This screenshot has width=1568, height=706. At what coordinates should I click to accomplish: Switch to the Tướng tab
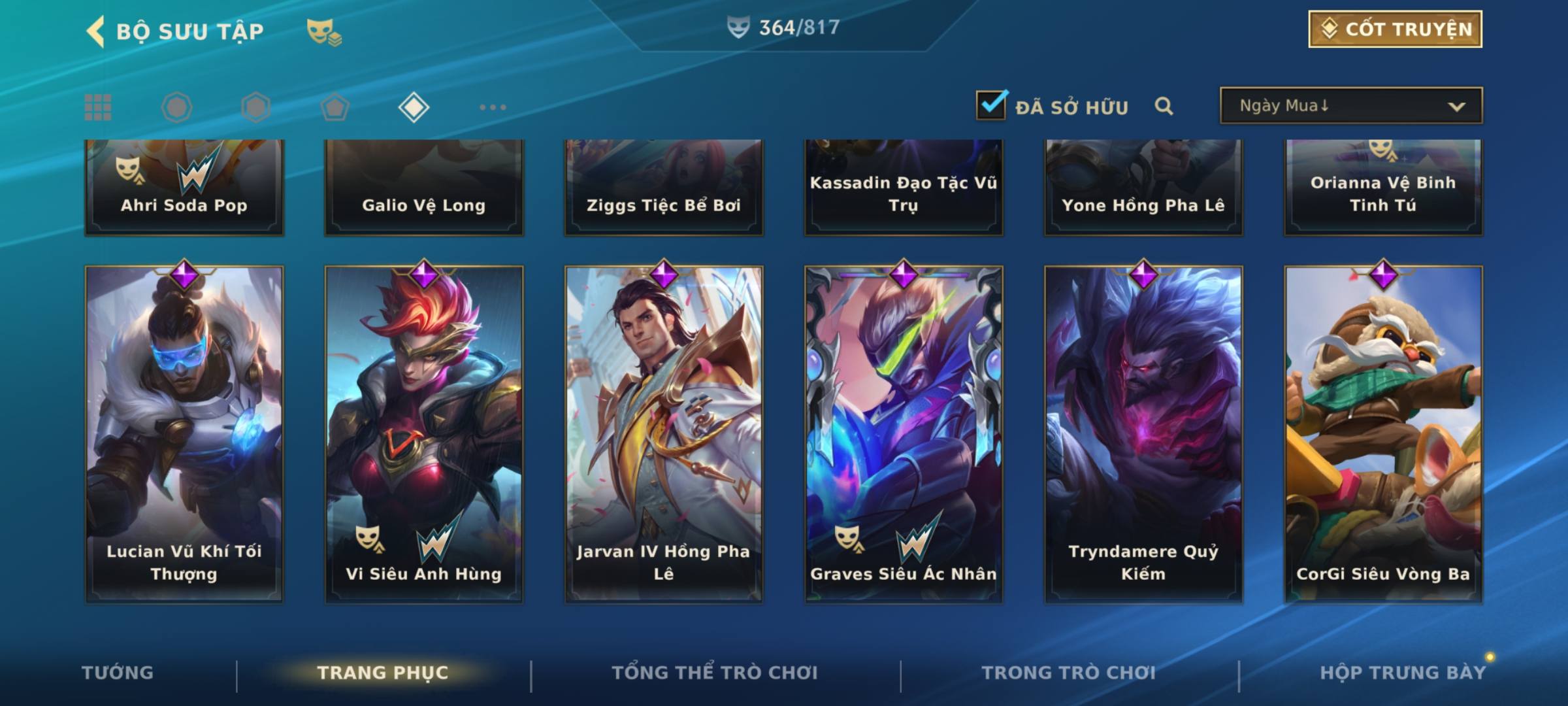point(118,672)
